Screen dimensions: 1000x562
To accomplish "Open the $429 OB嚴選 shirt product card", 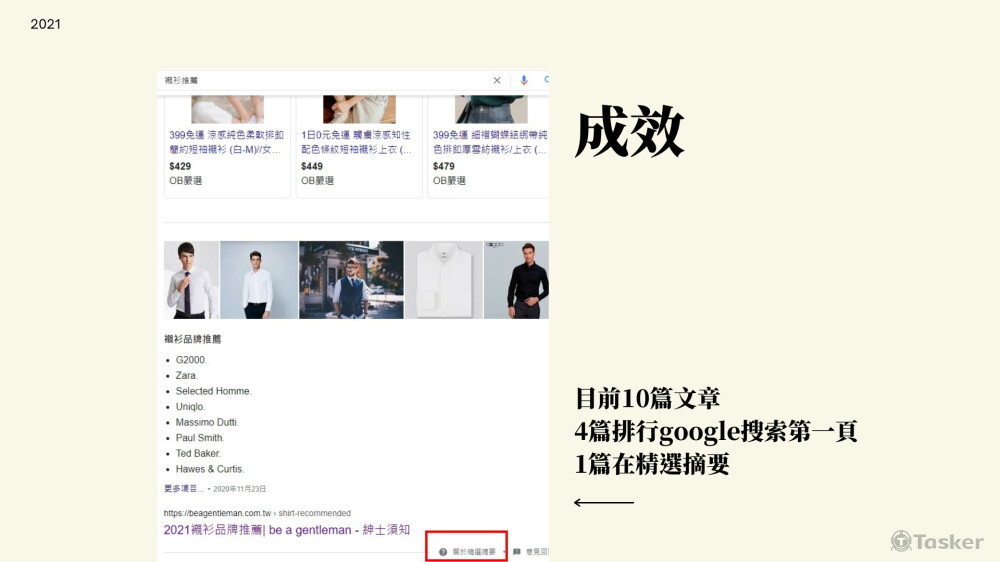I will coord(227,147).
